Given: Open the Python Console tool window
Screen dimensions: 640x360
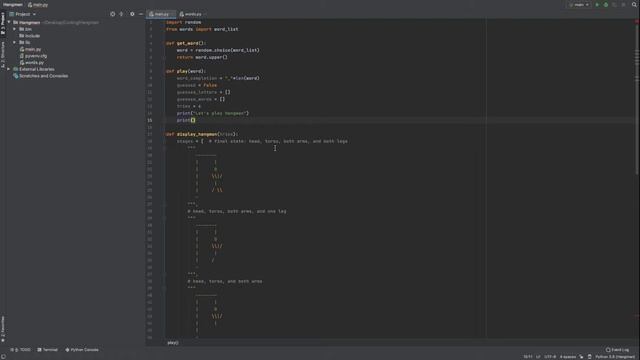Looking at the screenshot, I should (82, 350).
